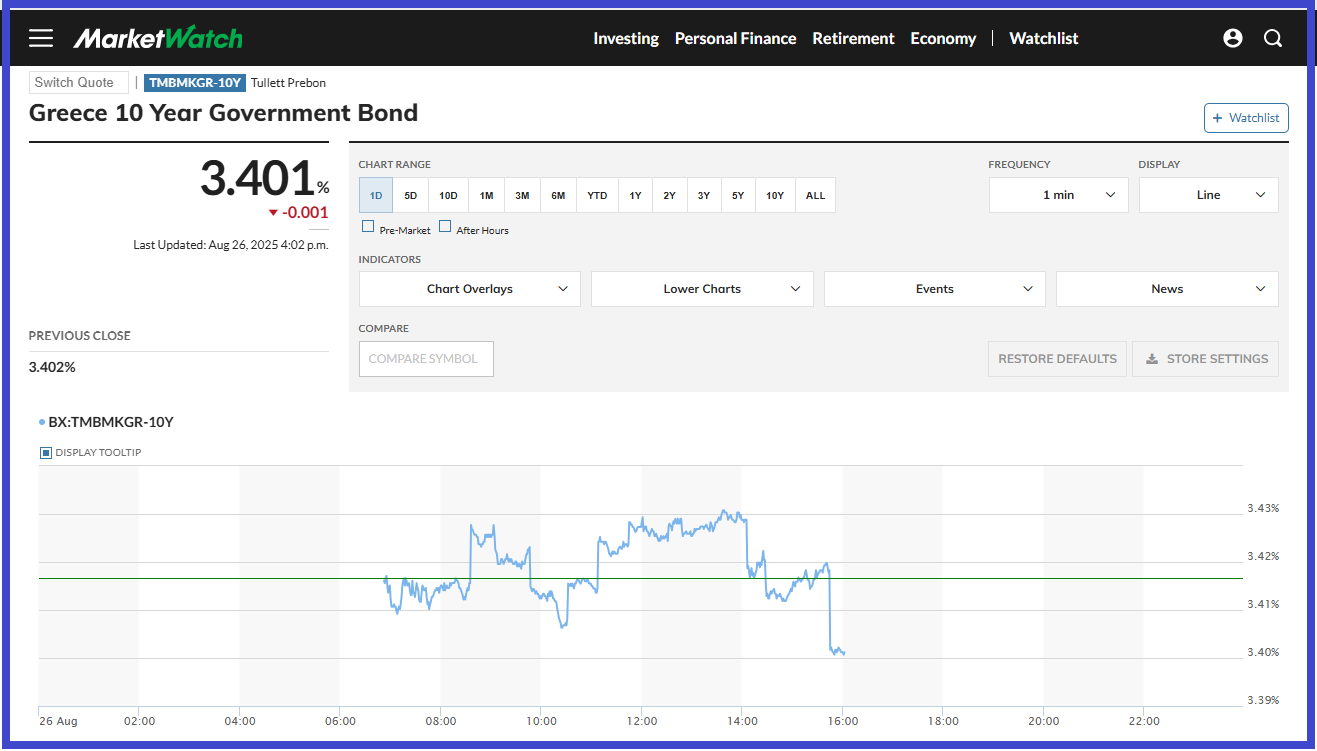Click the MarketWatch logo
The height and width of the screenshot is (751, 1317).
tap(158, 38)
